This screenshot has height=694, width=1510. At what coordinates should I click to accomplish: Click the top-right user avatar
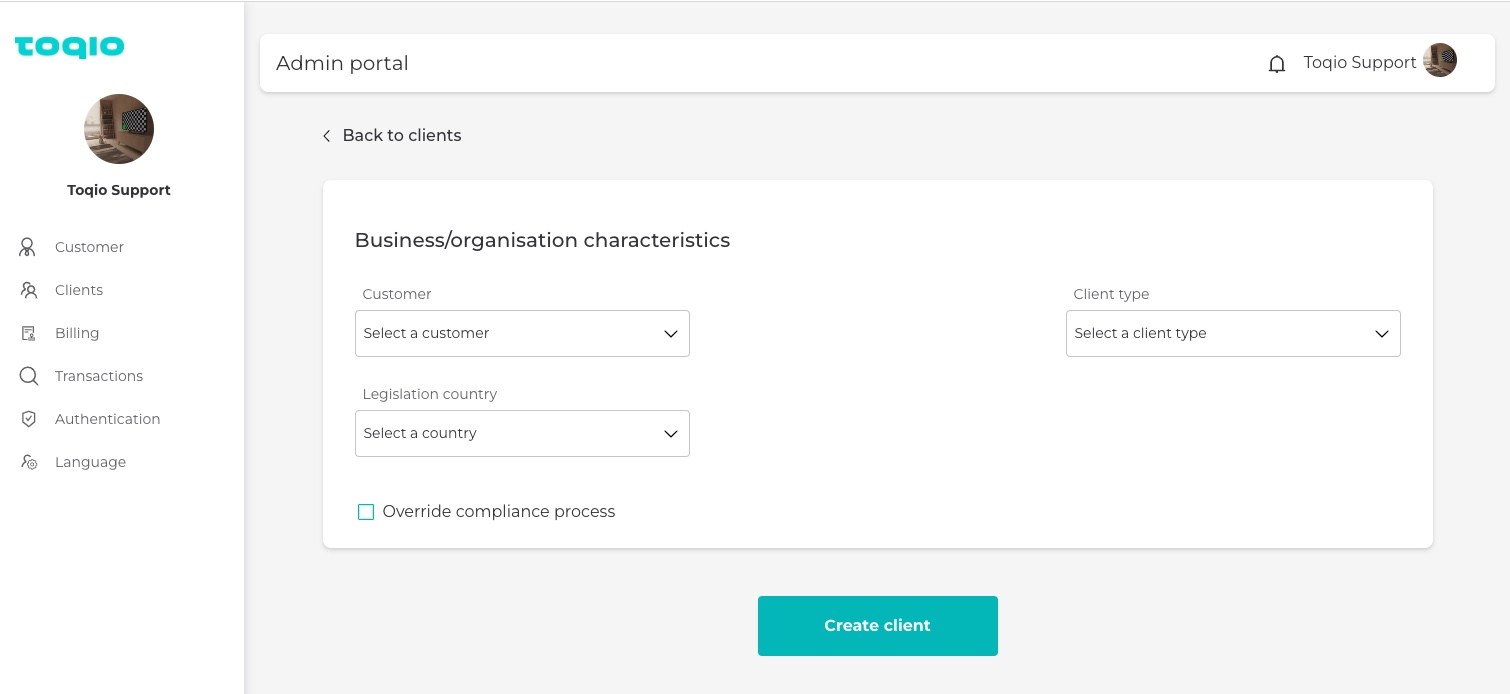pyautogui.click(x=1440, y=61)
